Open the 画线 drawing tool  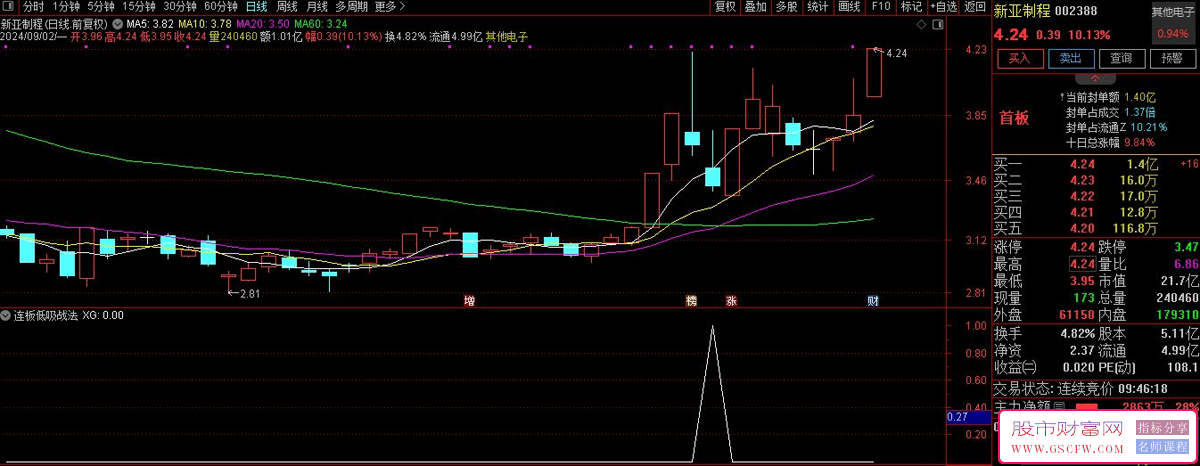point(849,6)
